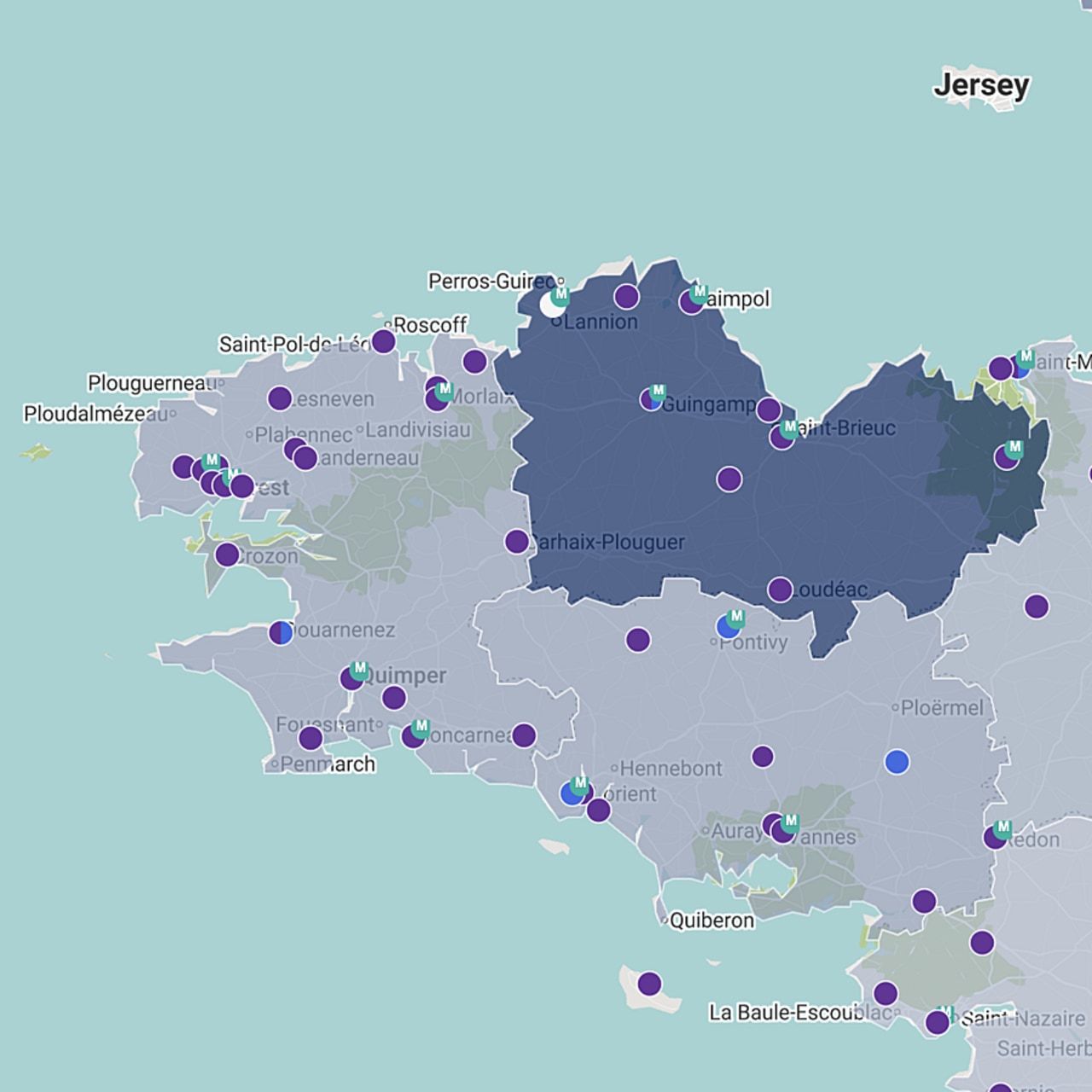Viewport: 1092px width, 1092px height.
Task: Click the Saint-Herblain label
Action: tap(1044, 1048)
